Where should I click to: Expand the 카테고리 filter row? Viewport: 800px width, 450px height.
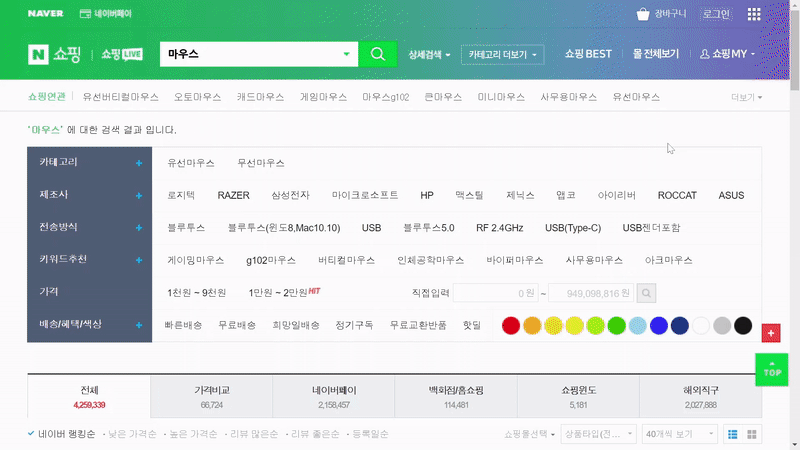point(138,162)
